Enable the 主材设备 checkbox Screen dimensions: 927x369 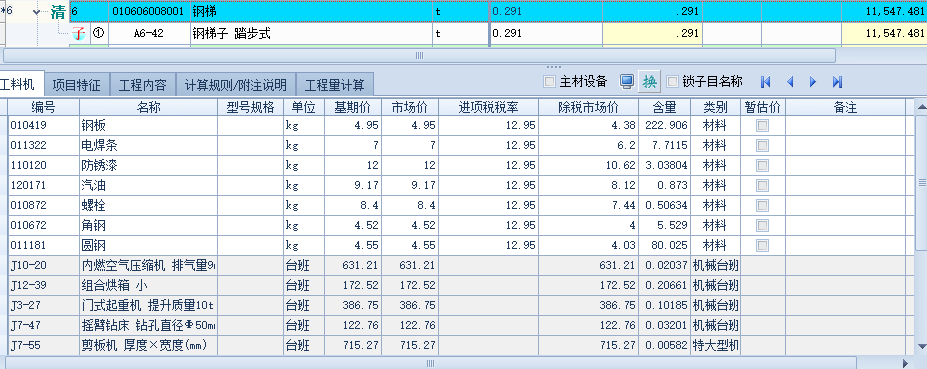click(x=549, y=82)
